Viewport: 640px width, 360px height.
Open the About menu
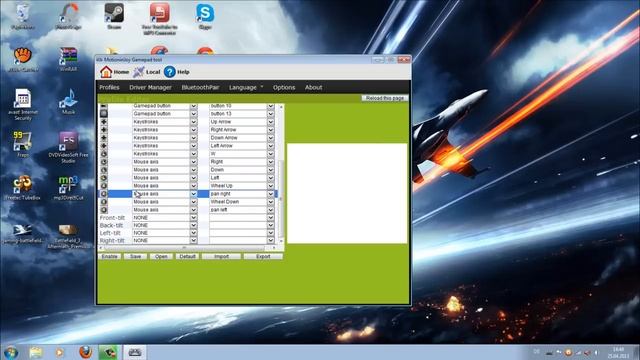[313, 87]
